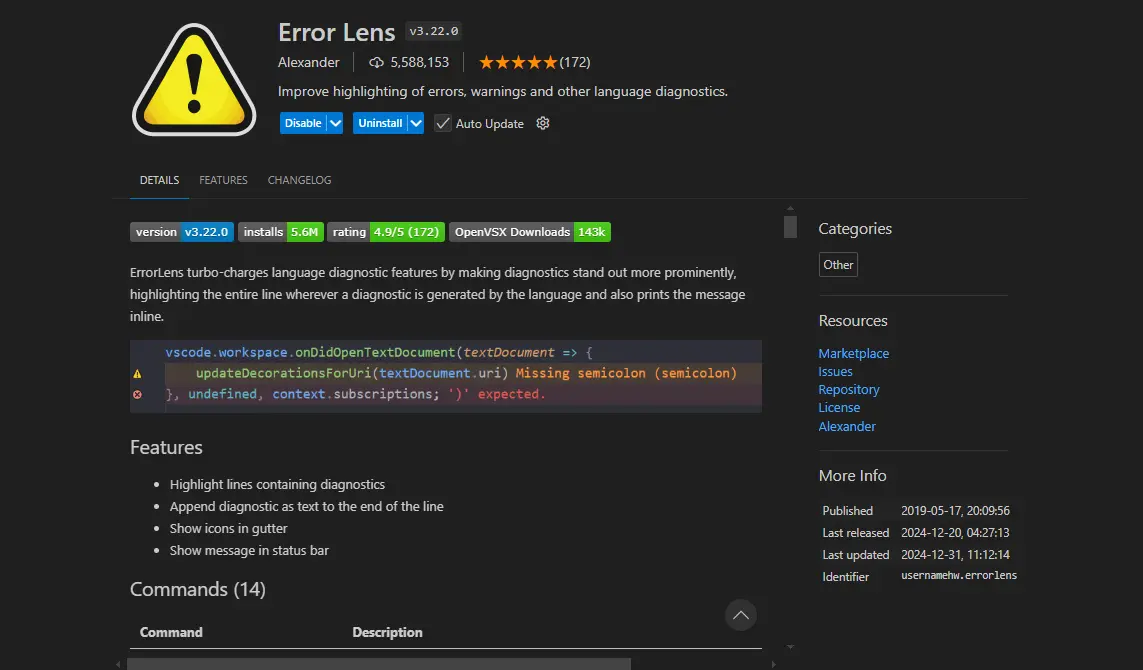Expand the Disable button dropdown arrow
Image resolution: width=1143 pixels, height=670 pixels.
pyautogui.click(x=335, y=123)
